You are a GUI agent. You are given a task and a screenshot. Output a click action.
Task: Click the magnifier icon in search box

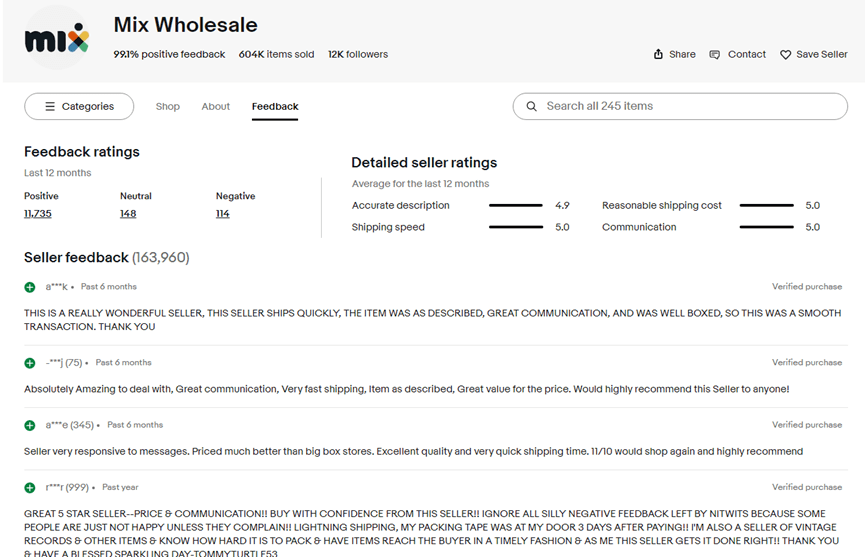point(531,106)
